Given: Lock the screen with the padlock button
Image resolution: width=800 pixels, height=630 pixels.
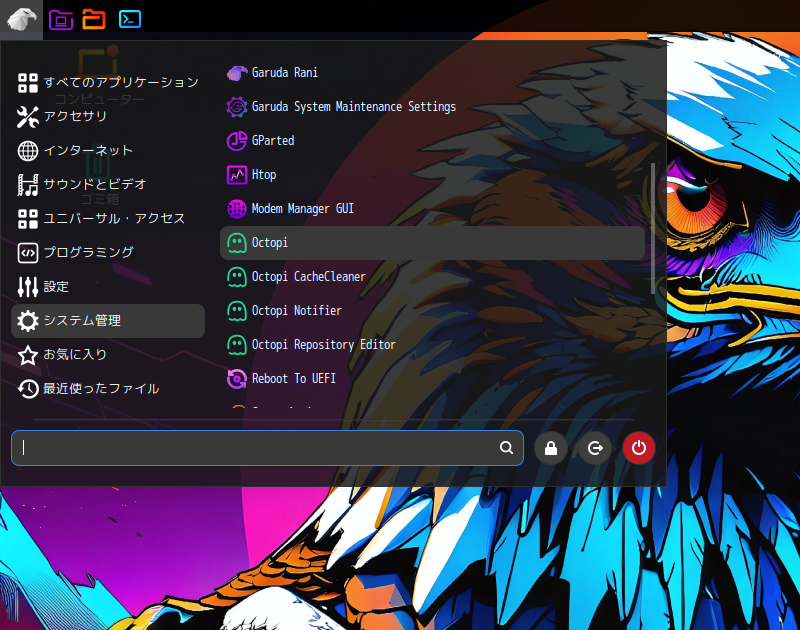Looking at the screenshot, I should point(551,448).
